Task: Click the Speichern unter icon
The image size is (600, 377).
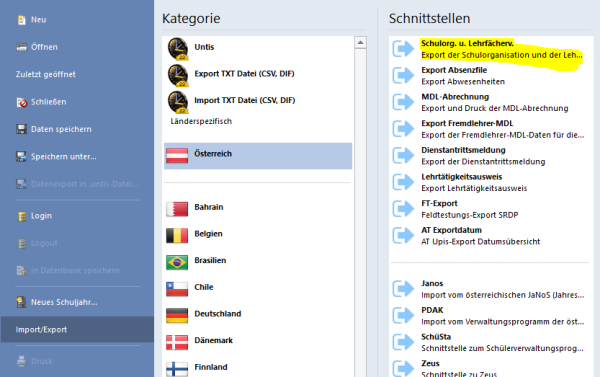Action: tap(21, 157)
